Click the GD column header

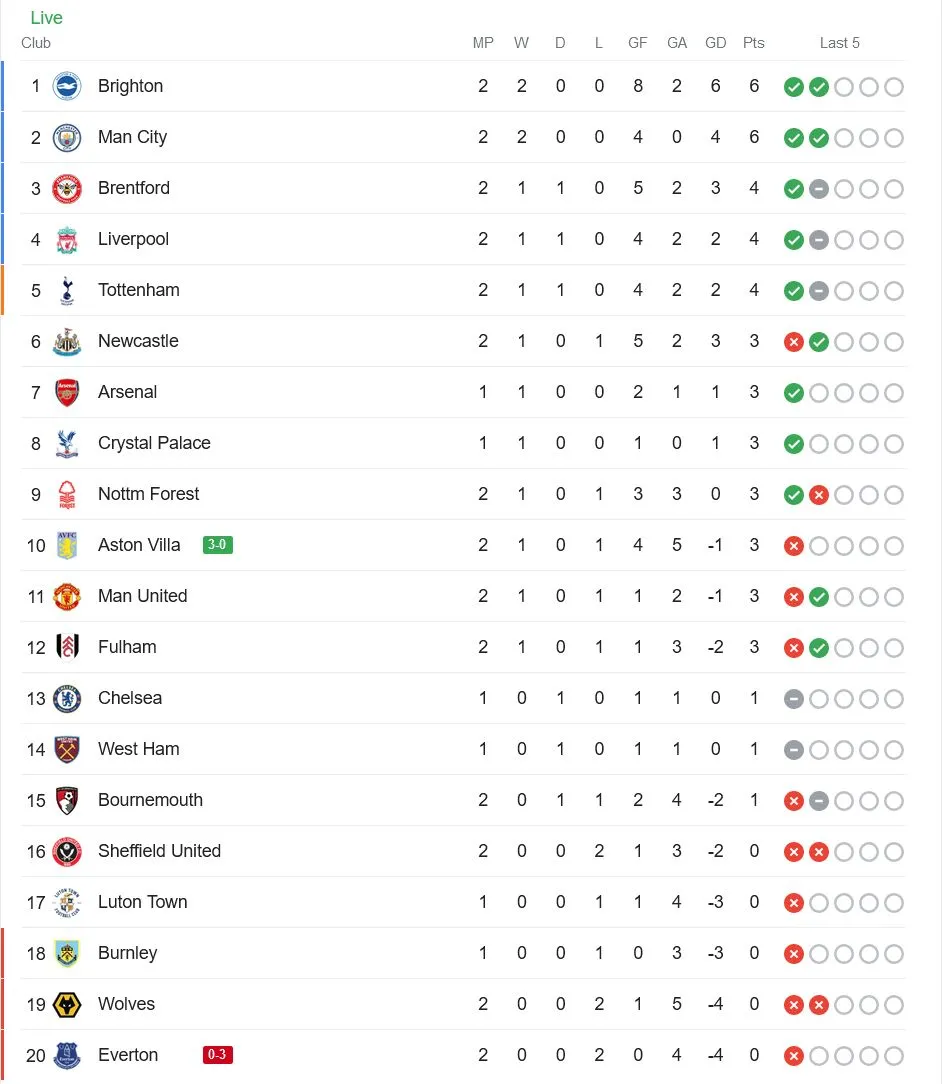pyautogui.click(x=715, y=43)
